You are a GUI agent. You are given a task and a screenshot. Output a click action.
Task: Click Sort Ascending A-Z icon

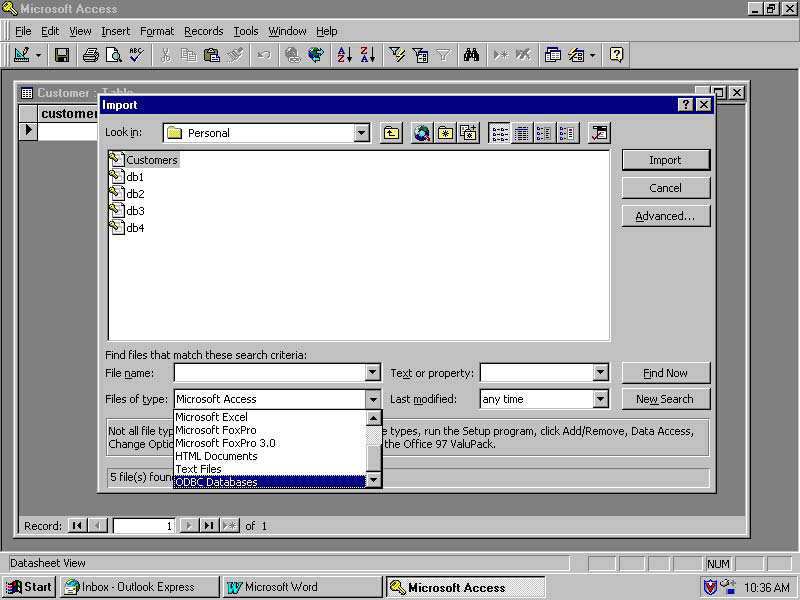[x=345, y=55]
